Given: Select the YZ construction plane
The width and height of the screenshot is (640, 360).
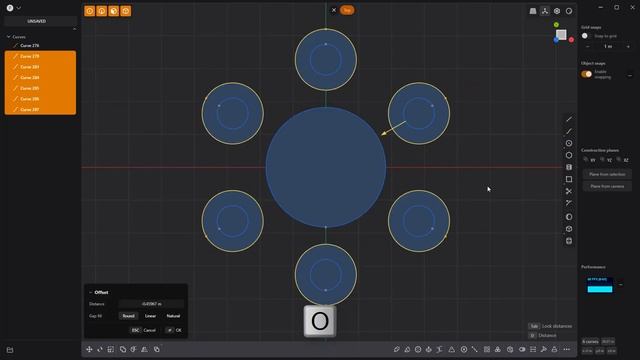Looking at the screenshot, I should [x=606, y=160].
